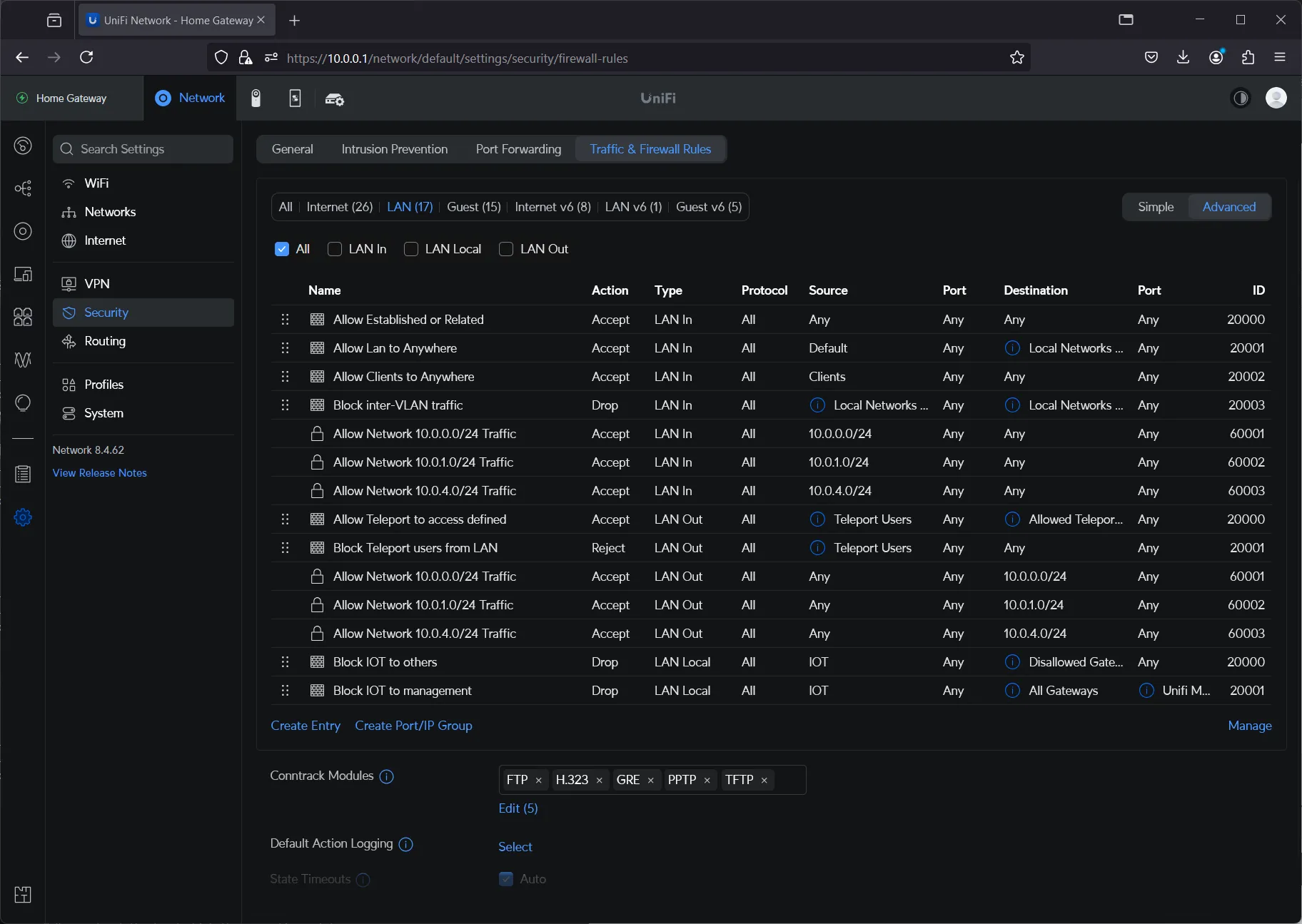Open the General tab
1302x924 pixels.
click(292, 149)
